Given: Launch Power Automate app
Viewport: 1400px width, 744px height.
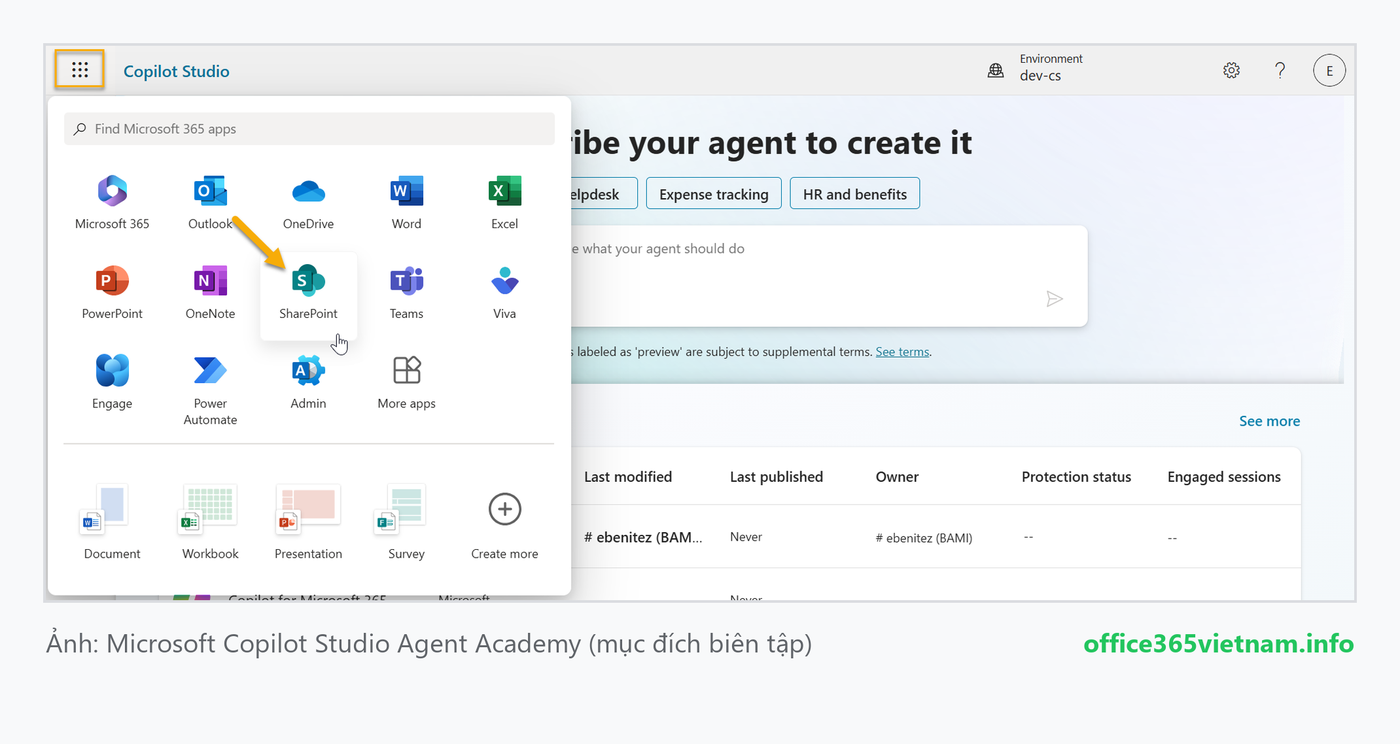Looking at the screenshot, I should (210, 389).
